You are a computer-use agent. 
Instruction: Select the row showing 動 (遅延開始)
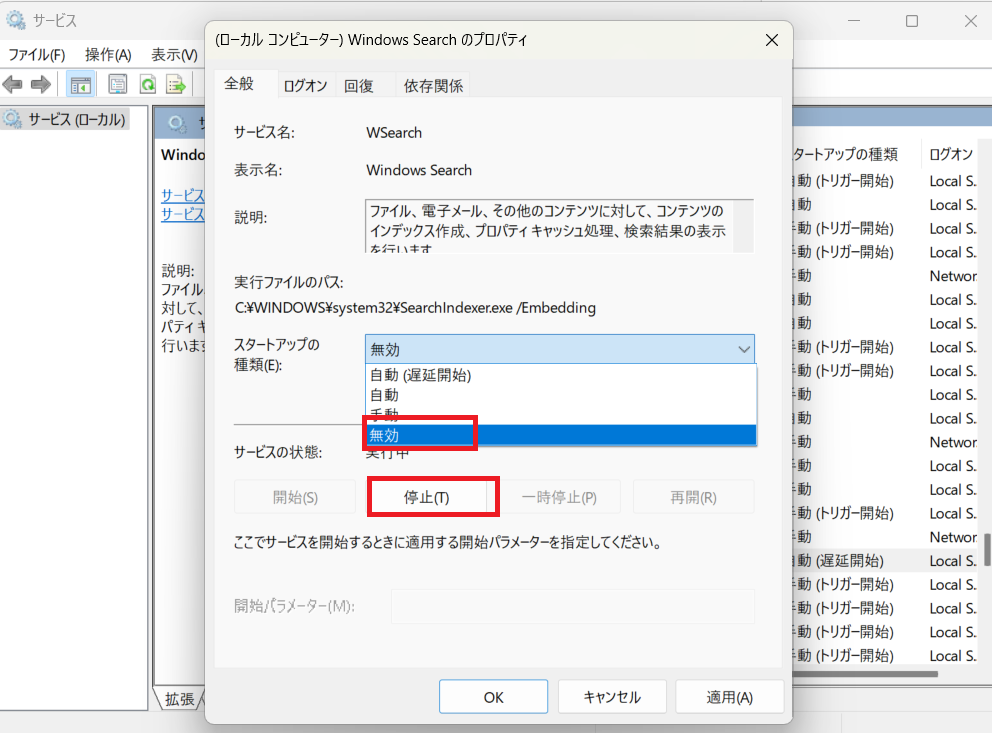[886, 560]
